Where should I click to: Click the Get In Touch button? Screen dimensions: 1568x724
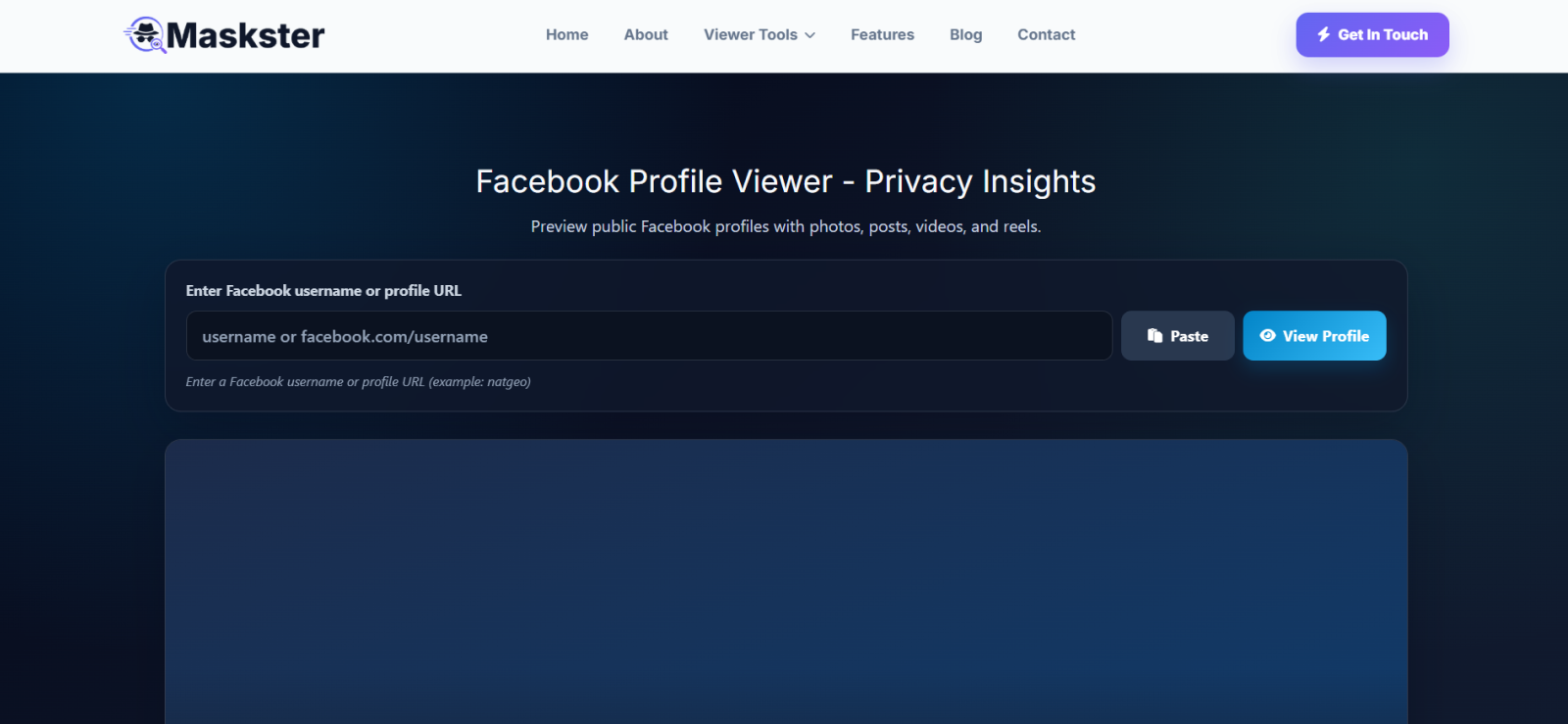(x=1372, y=34)
